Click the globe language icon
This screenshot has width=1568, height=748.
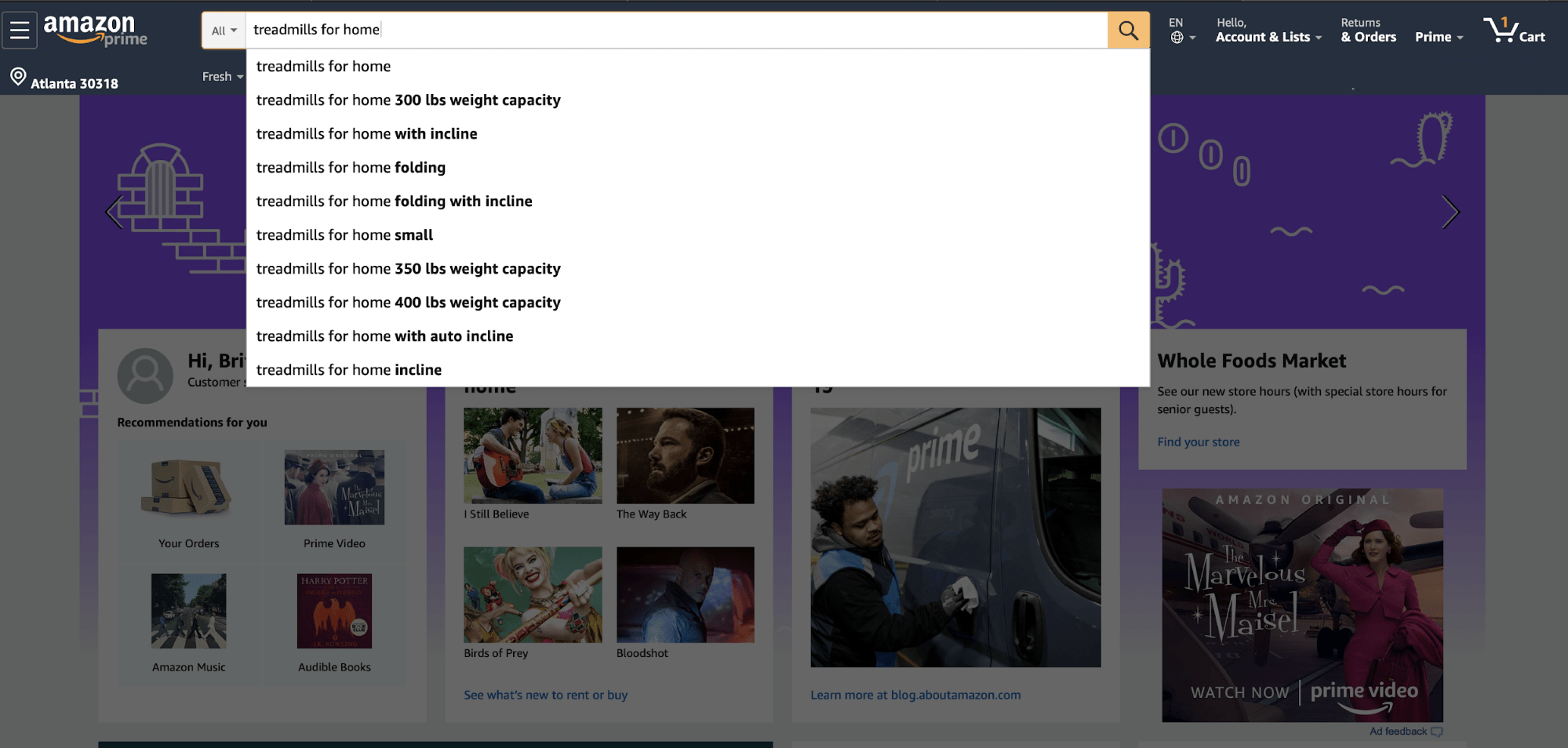coord(1177,38)
